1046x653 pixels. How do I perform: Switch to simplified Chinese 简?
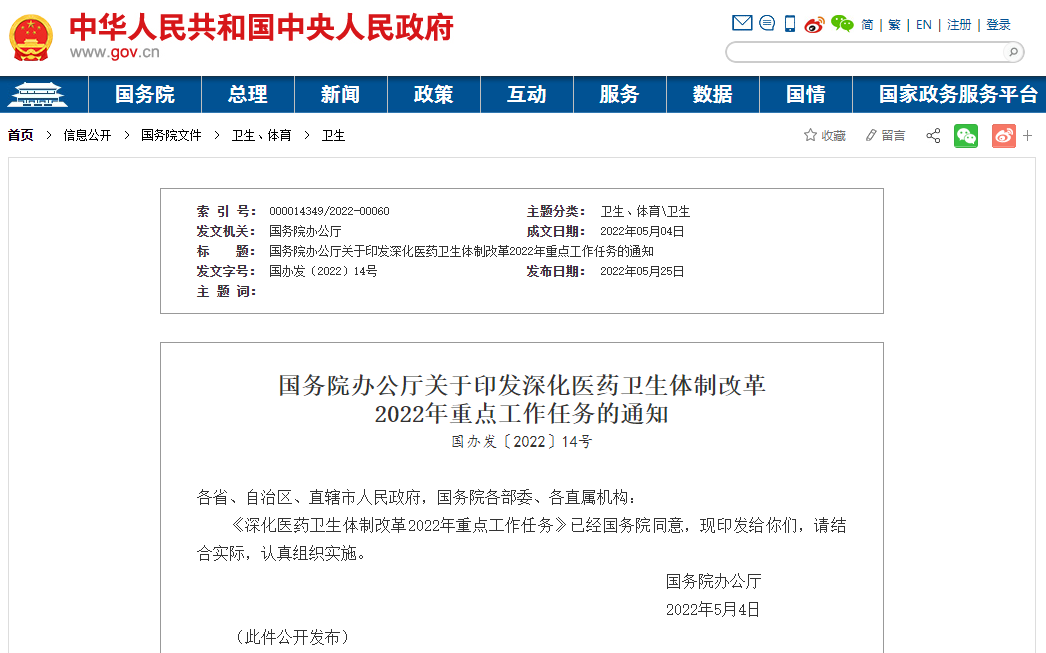[867, 25]
